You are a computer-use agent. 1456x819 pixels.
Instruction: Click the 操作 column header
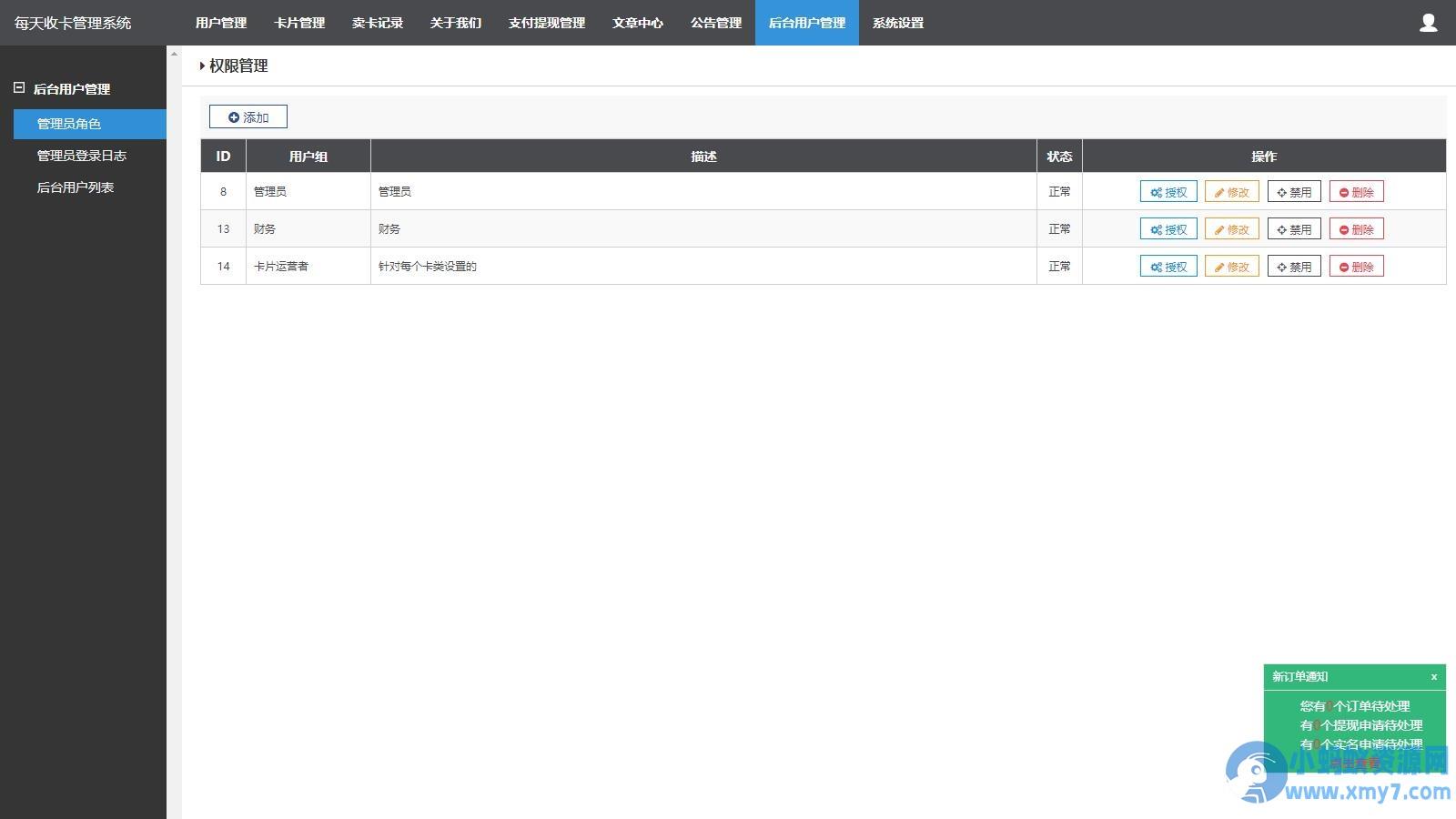click(1264, 157)
